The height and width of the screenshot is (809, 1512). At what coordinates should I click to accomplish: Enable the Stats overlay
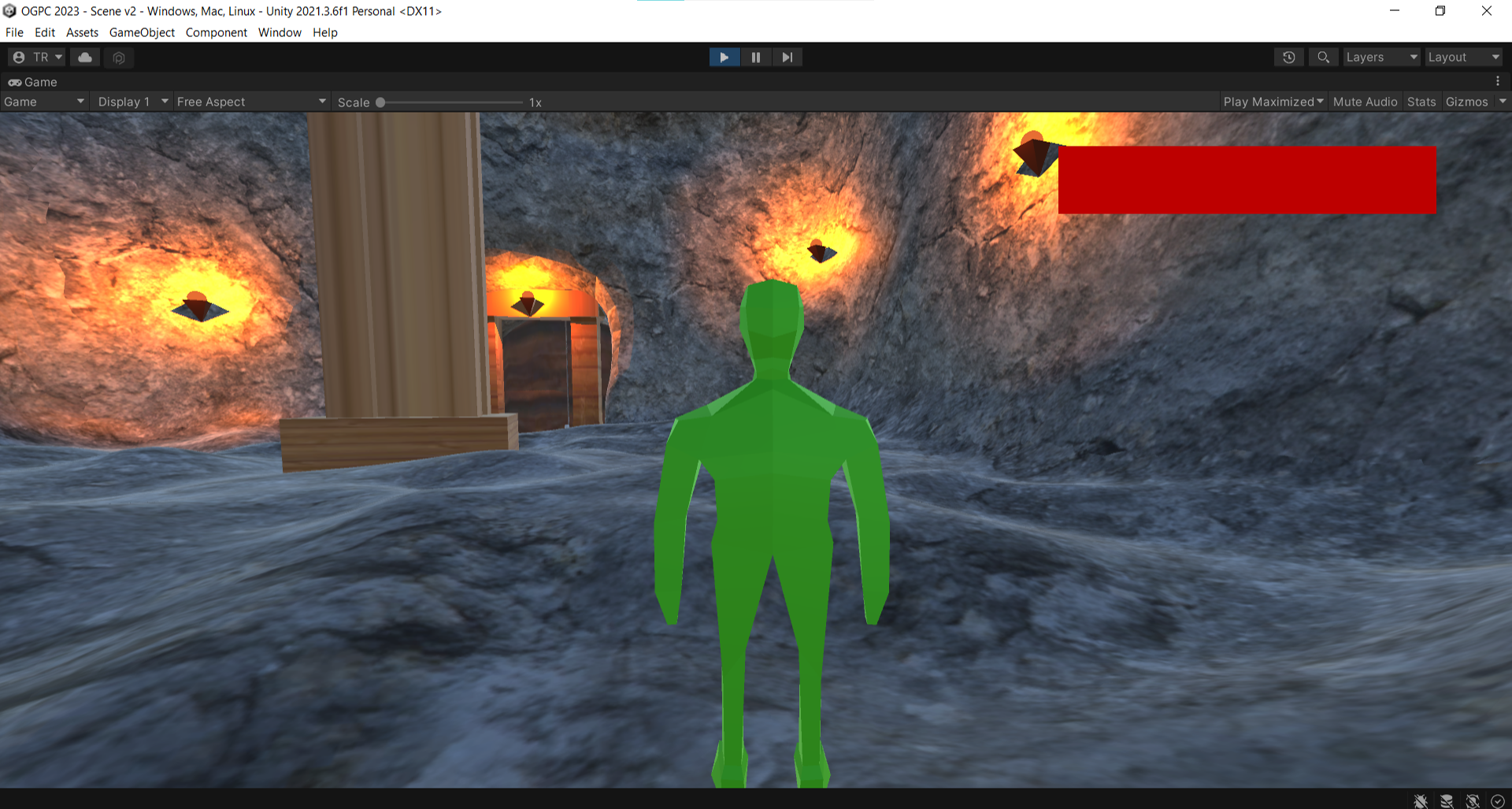[1421, 102]
